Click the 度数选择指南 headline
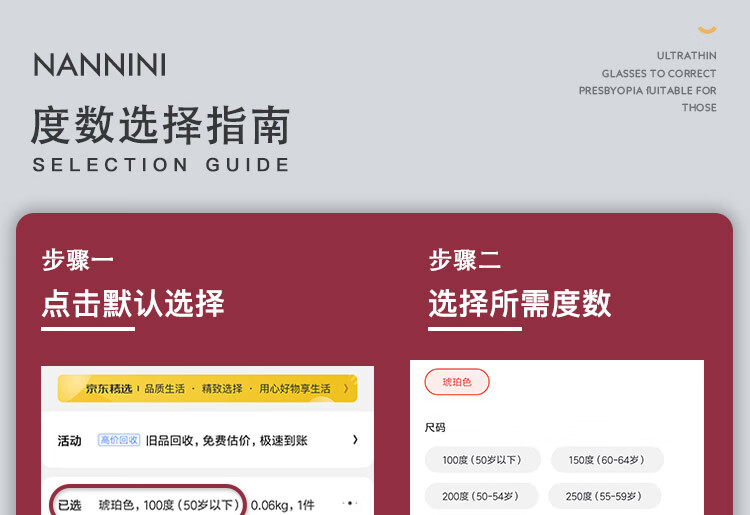Screen dimensions: 750x515 (x=160, y=127)
